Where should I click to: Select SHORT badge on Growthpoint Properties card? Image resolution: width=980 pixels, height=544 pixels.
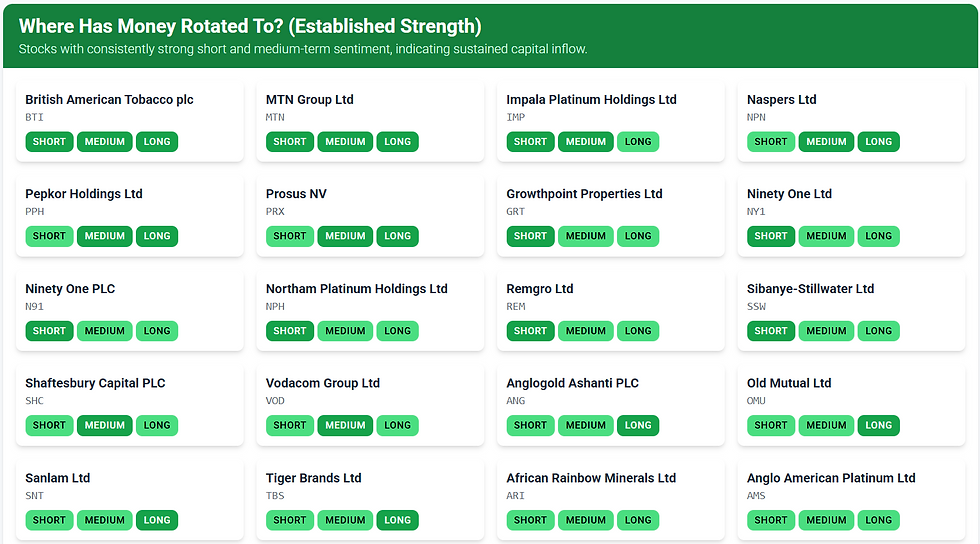[x=531, y=236]
